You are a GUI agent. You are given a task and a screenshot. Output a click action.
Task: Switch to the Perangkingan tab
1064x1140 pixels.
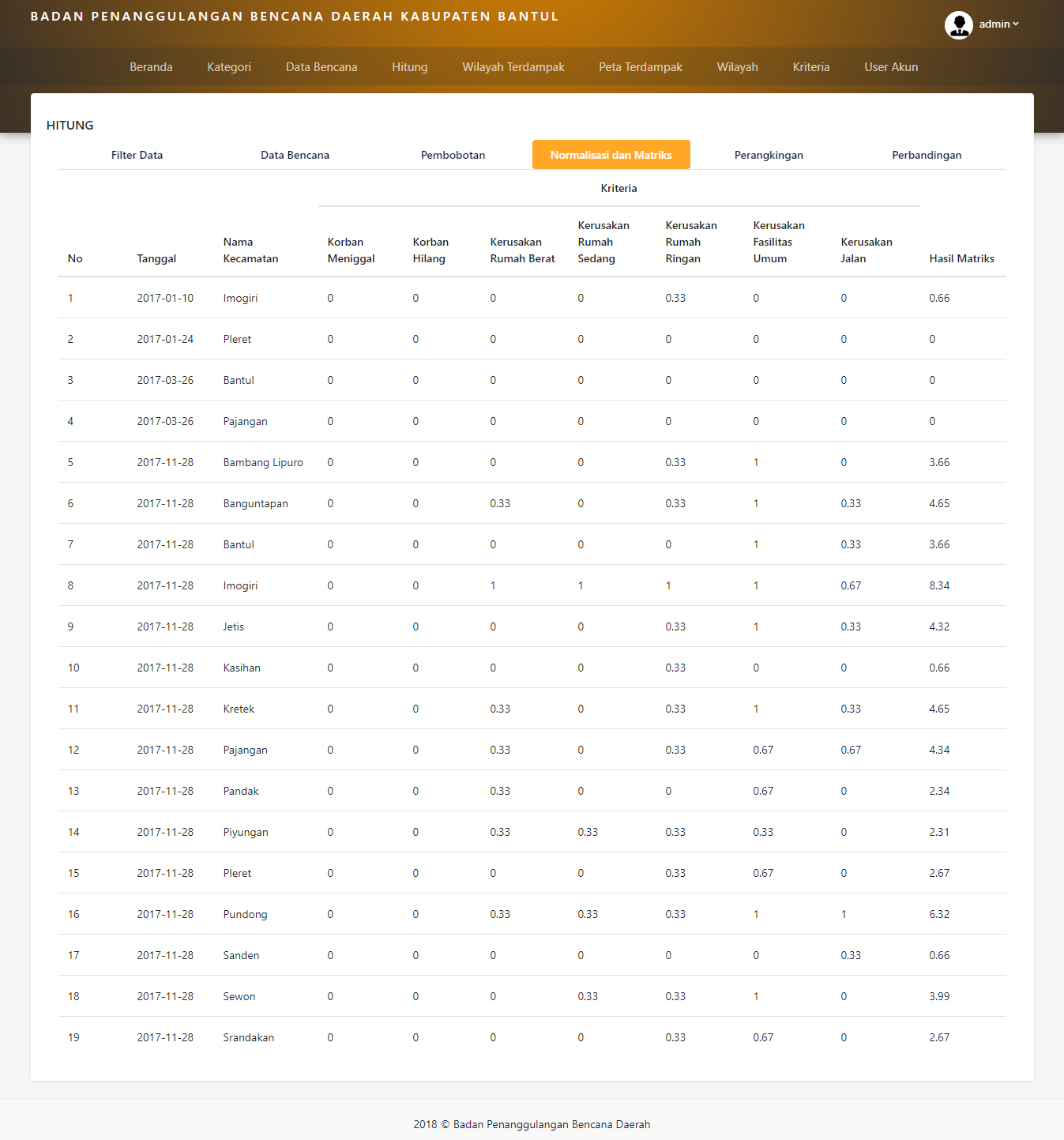point(769,155)
